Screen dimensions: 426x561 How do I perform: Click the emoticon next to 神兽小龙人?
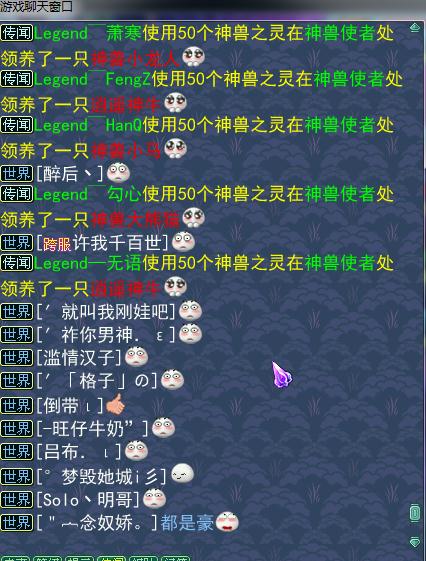(x=194, y=57)
